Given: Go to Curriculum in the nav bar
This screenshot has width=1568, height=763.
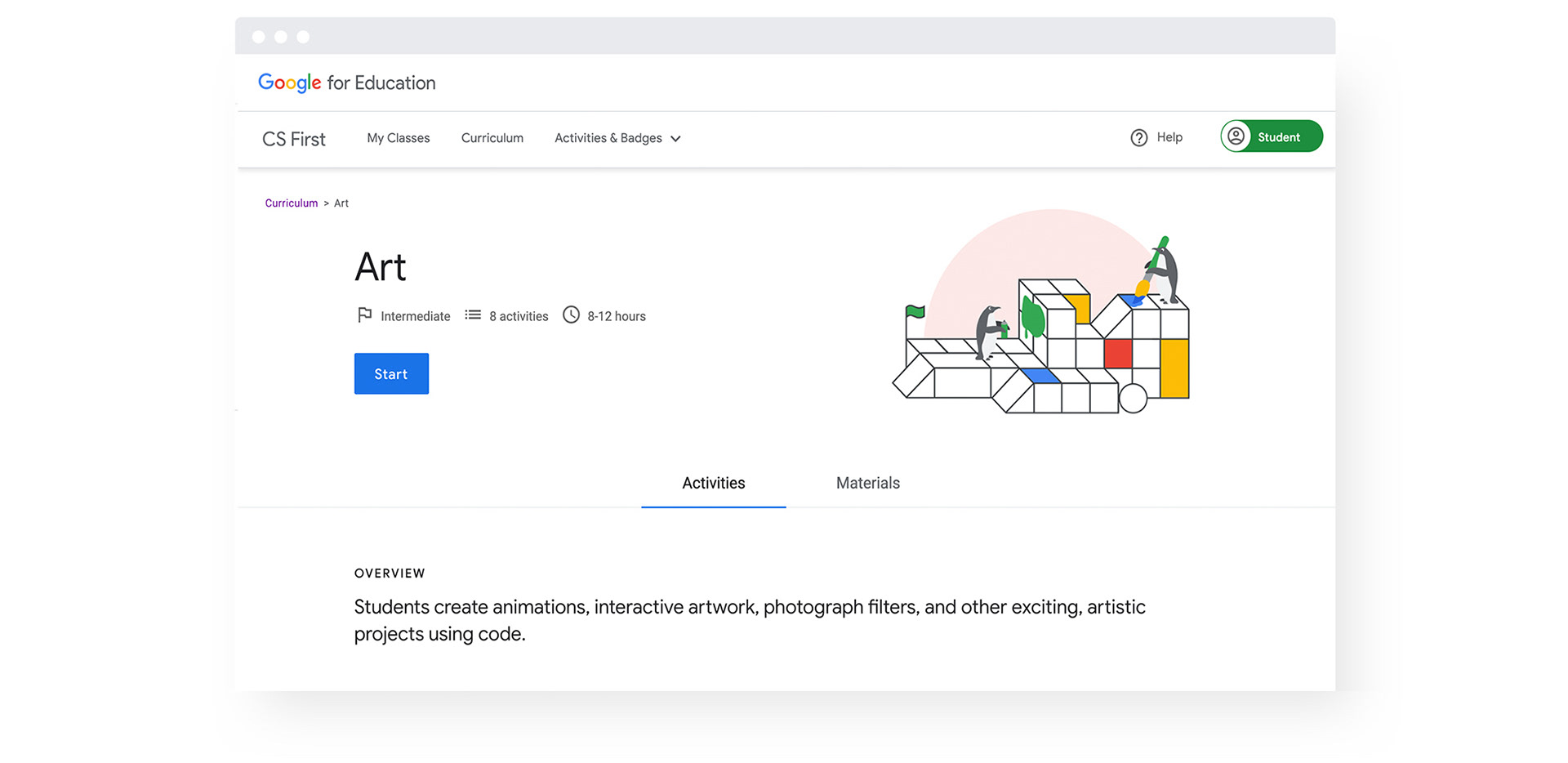Looking at the screenshot, I should (492, 138).
